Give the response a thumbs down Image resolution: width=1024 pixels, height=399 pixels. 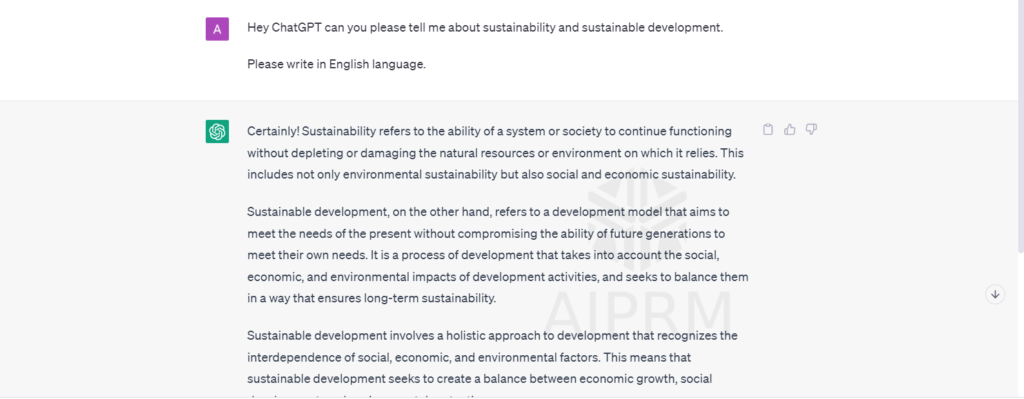[x=811, y=129]
